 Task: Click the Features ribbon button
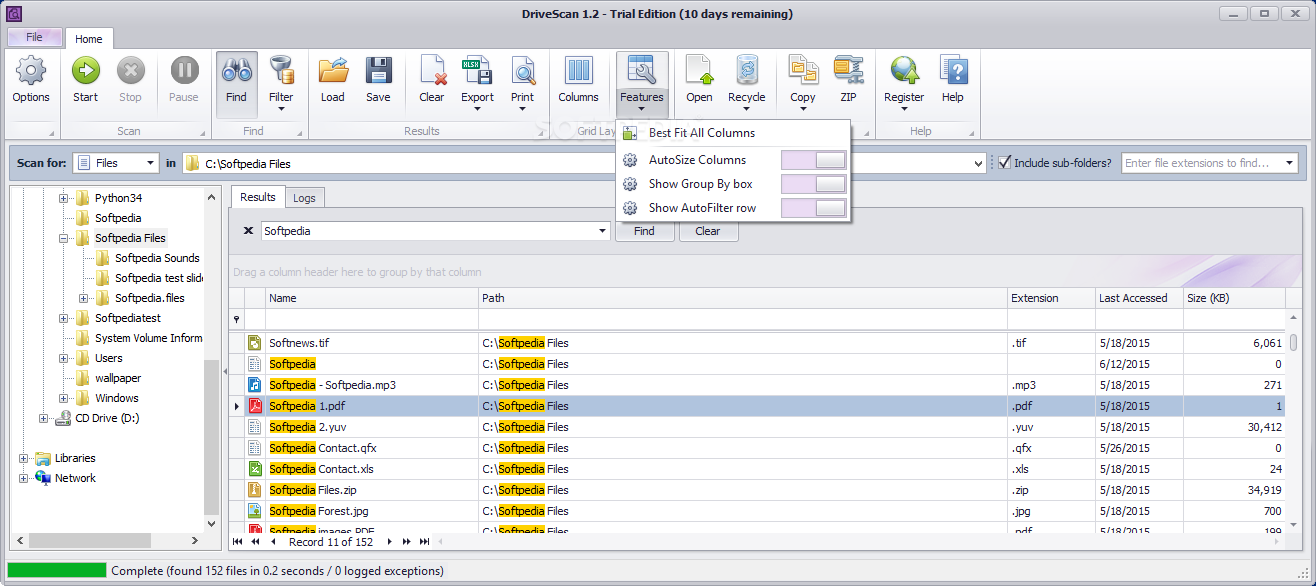[x=642, y=85]
